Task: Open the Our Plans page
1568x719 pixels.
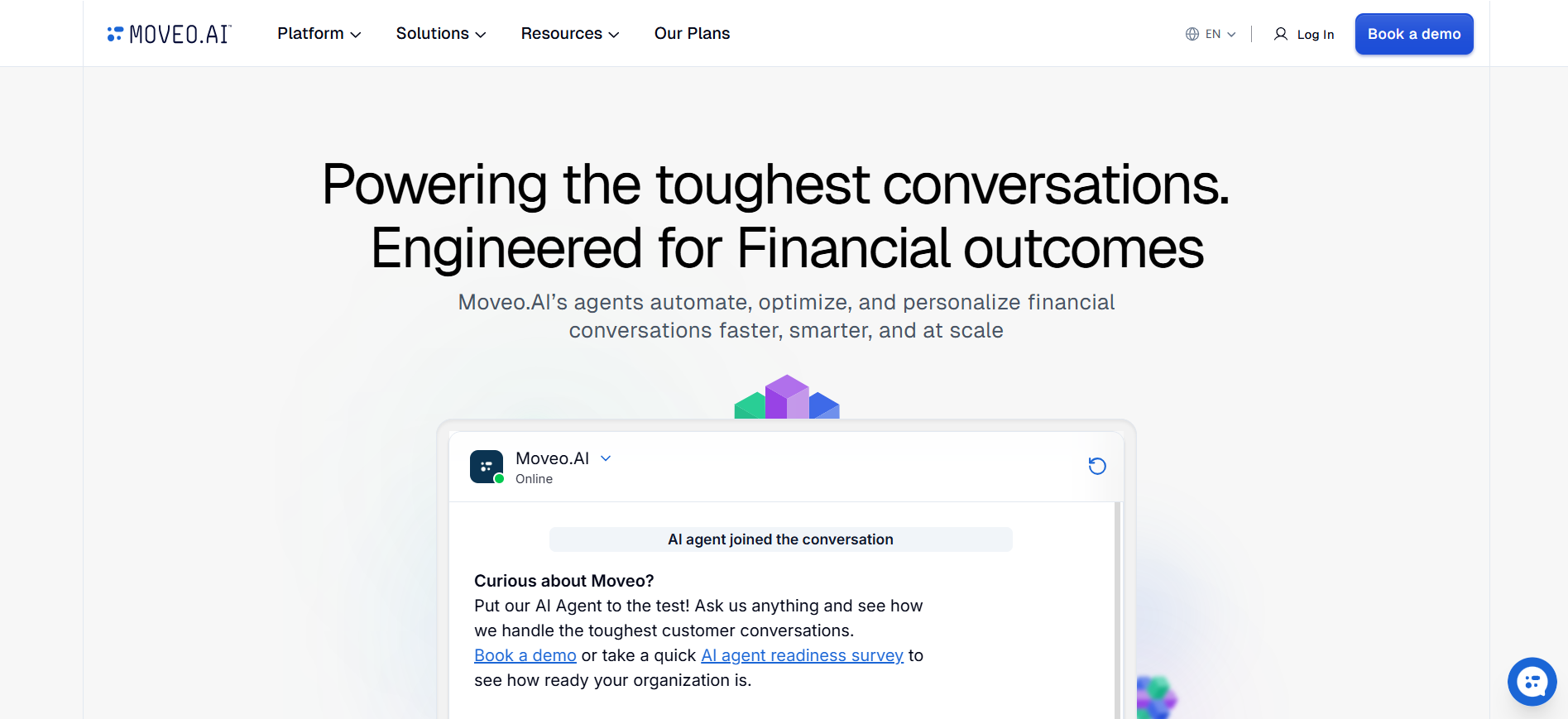Action: click(692, 34)
